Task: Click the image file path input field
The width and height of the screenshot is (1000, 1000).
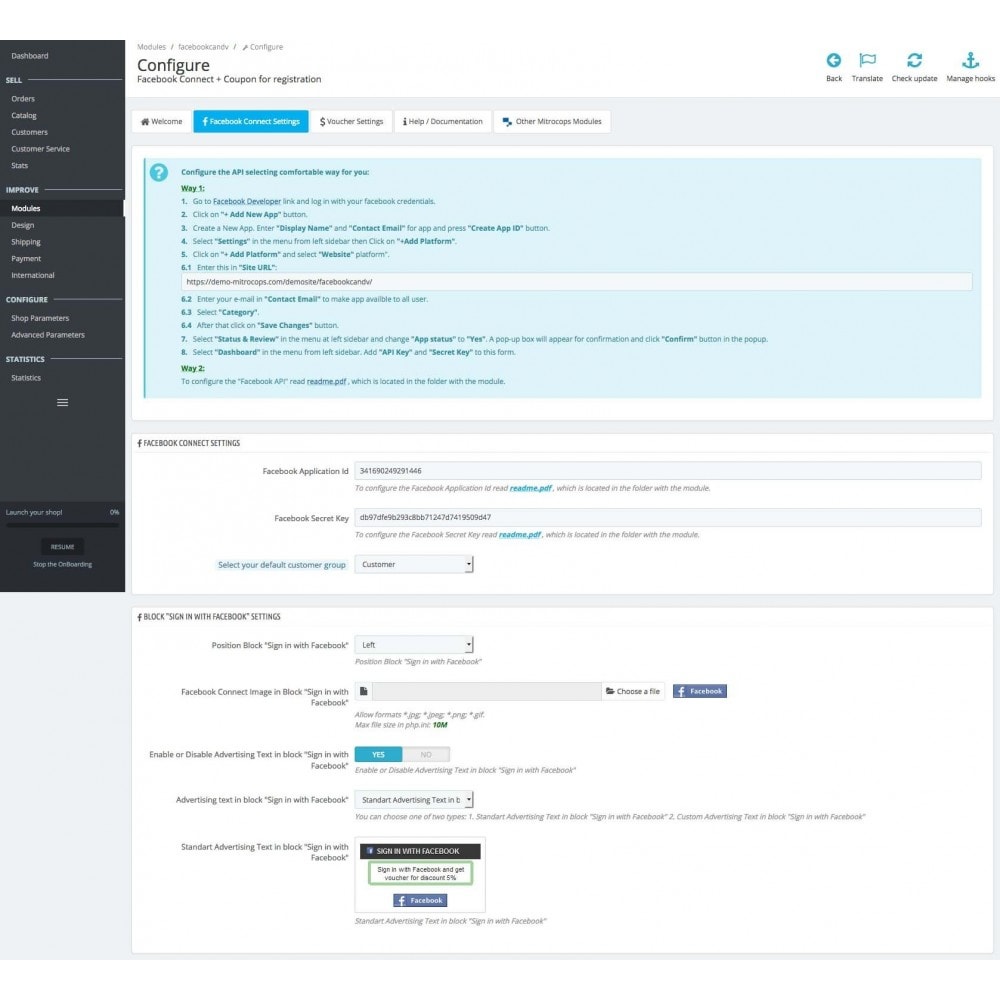Action: point(487,691)
